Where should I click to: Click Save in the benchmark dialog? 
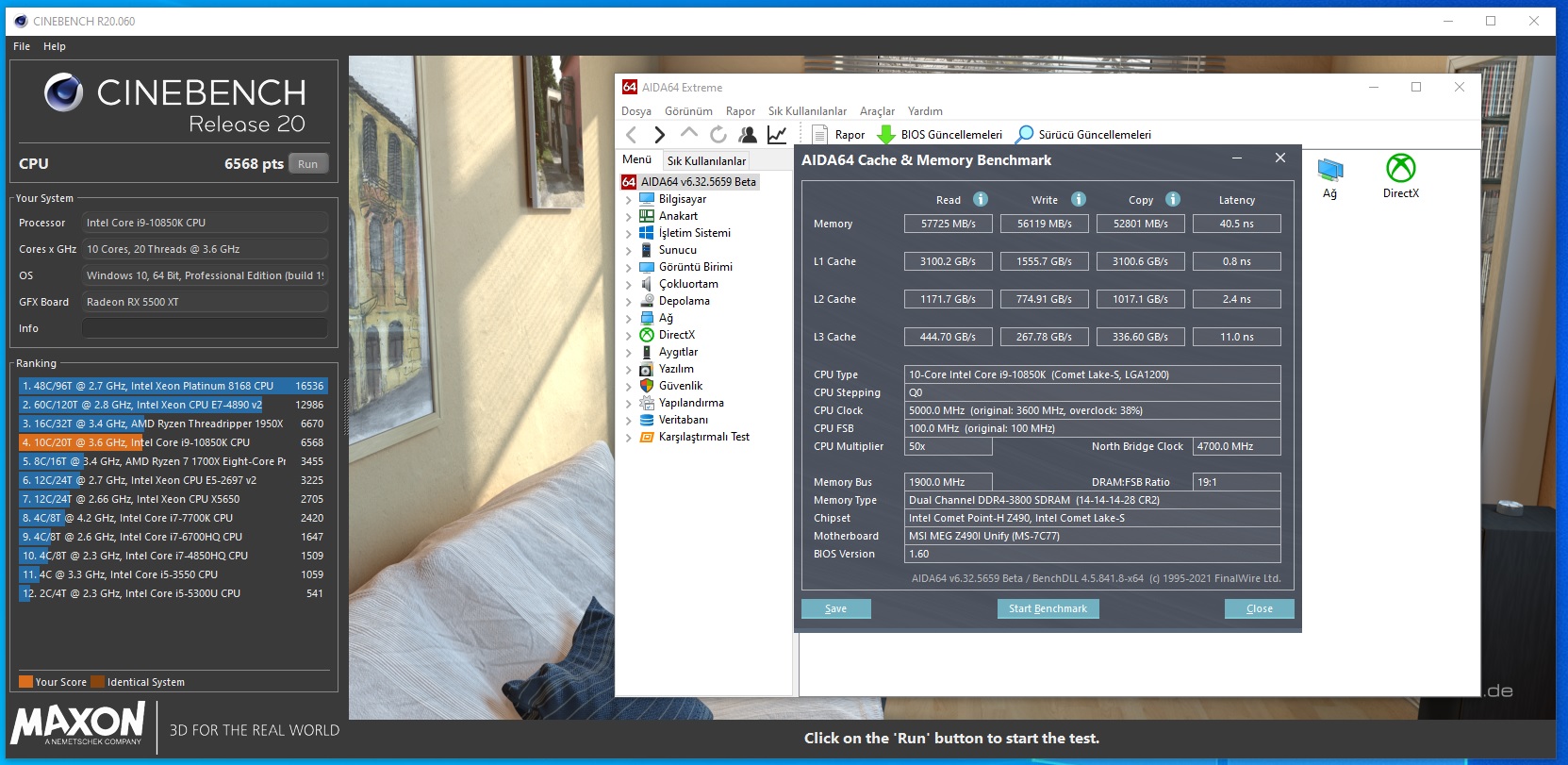click(x=836, y=609)
